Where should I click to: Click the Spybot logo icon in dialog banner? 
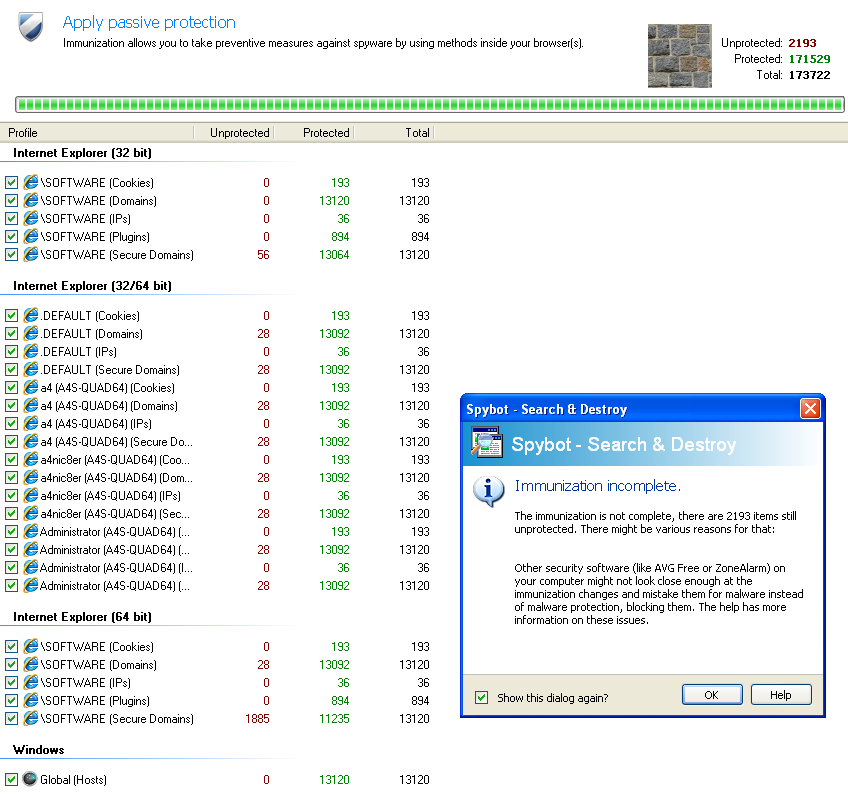487,443
